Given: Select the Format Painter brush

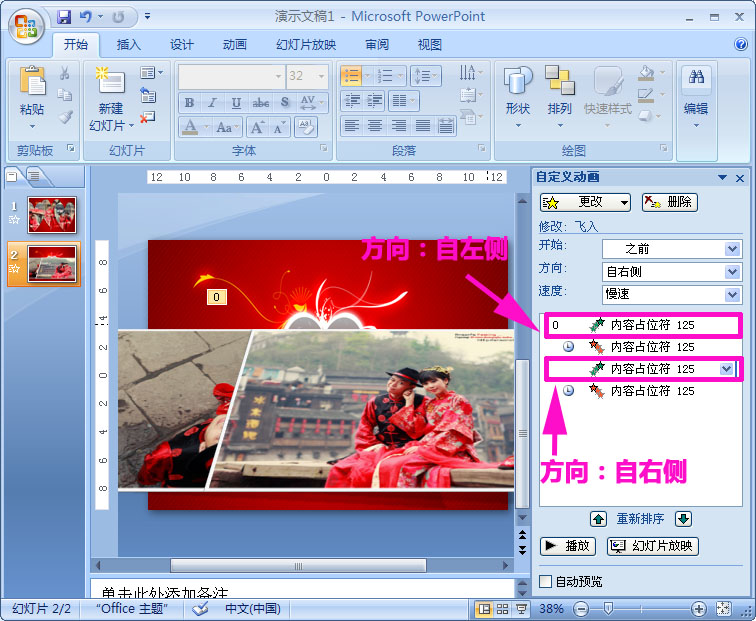Looking at the screenshot, I should click(65, 117).
